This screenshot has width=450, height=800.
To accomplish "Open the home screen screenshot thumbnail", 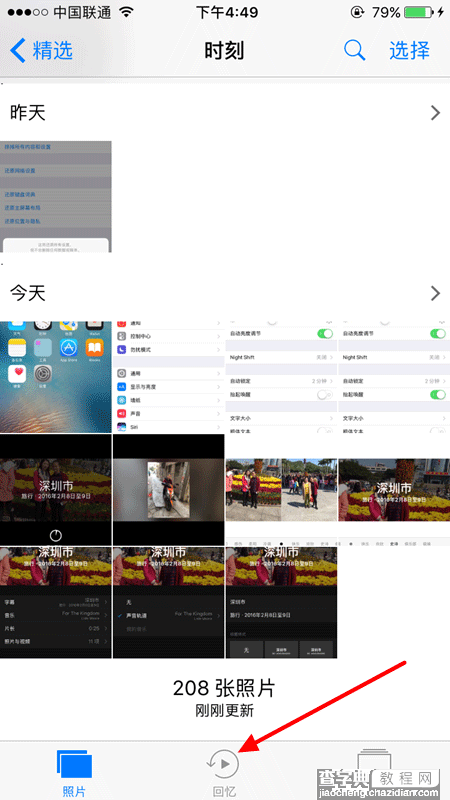I will click(56, 377).
